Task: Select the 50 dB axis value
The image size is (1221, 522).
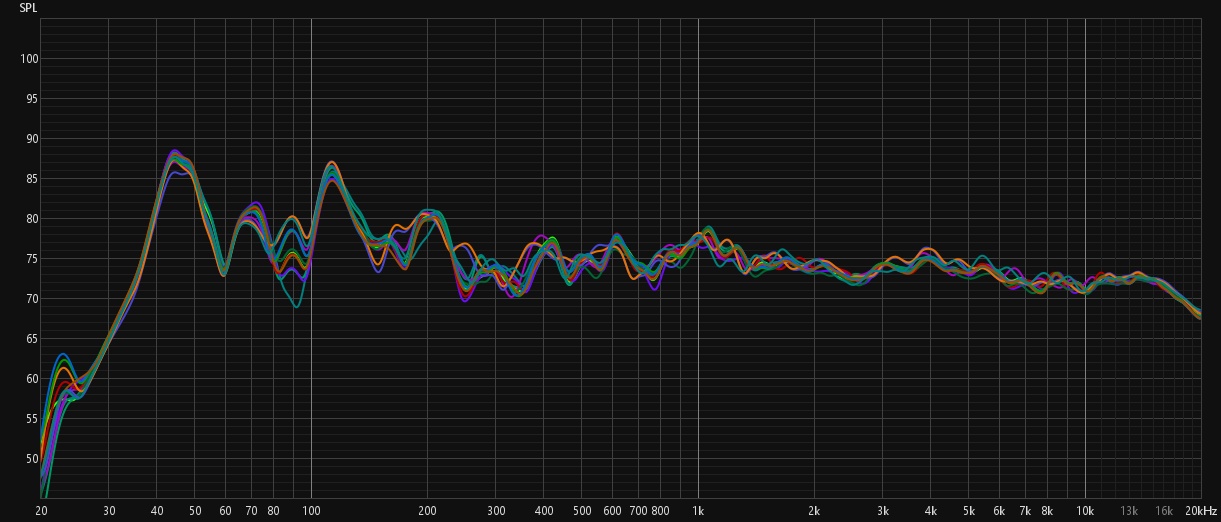Action: 32,459
